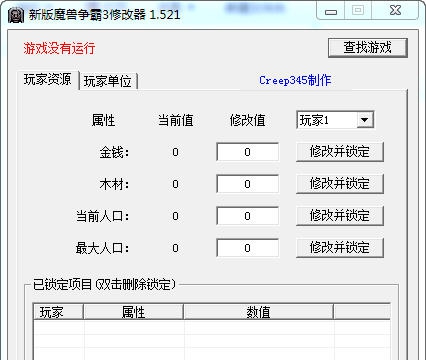Viewport: 426px width, 360px height.
Task: Click 修改并锁定 button for 当前人口
Action: [340, 216]
